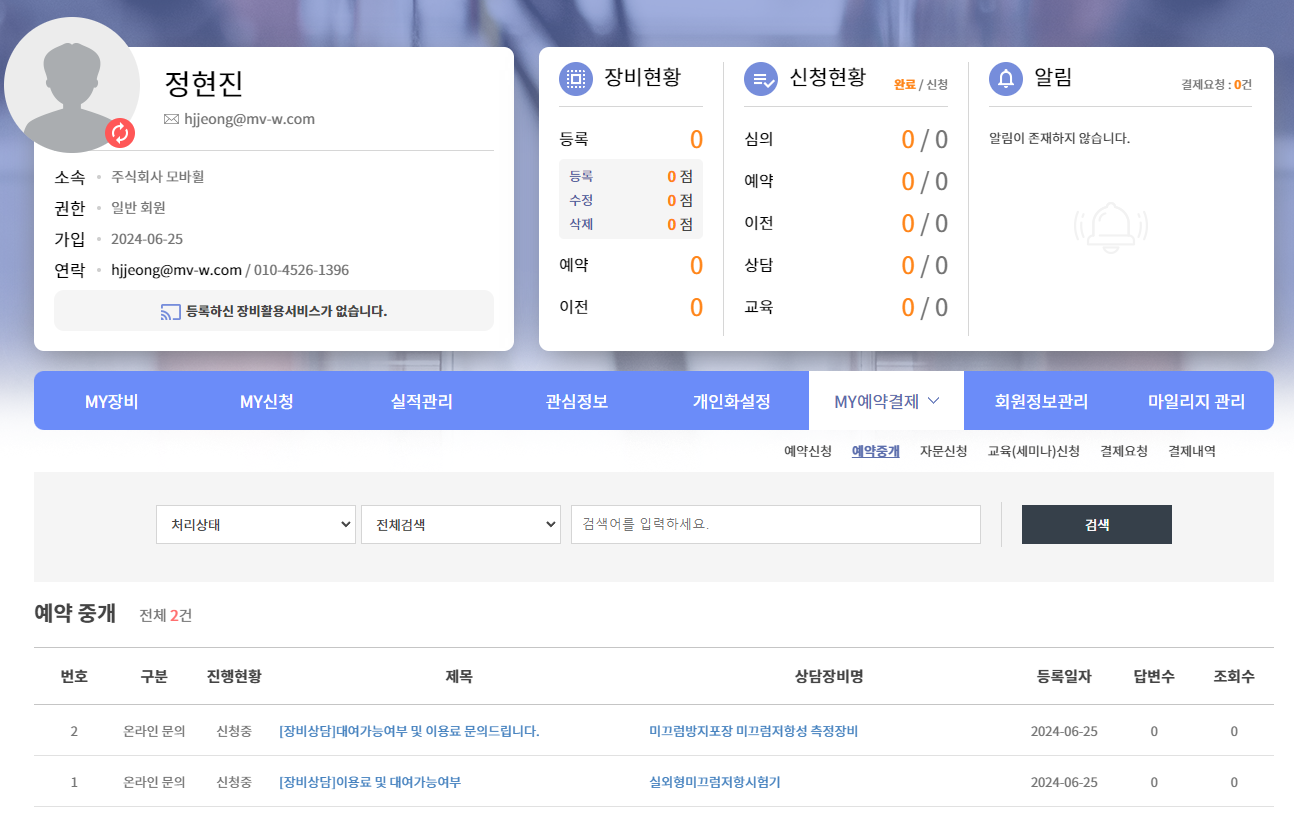Click the cast icon in equipment service notice
The width and height of the screenshot is (1294, 822).
[170, 312]
